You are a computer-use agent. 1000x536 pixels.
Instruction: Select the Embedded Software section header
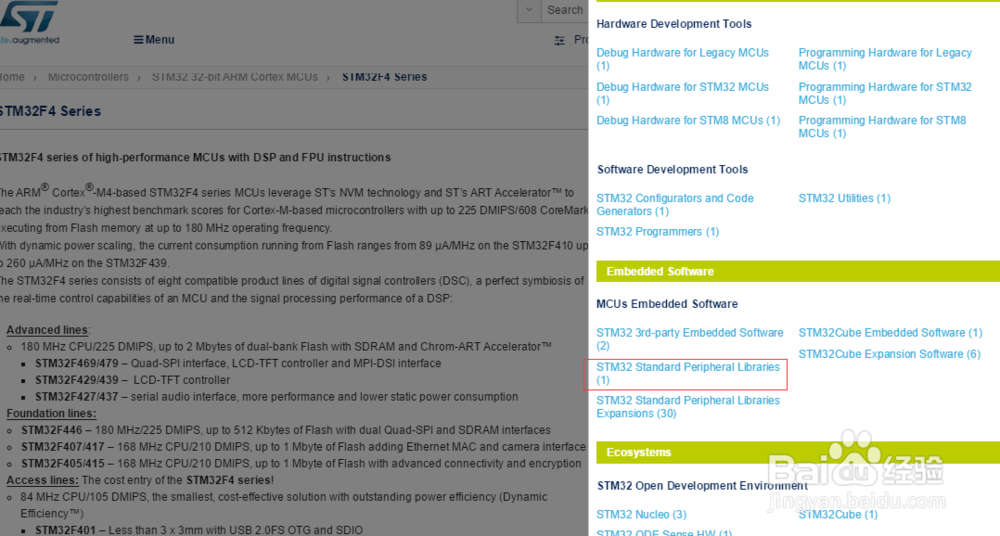(x=798, y=271)
